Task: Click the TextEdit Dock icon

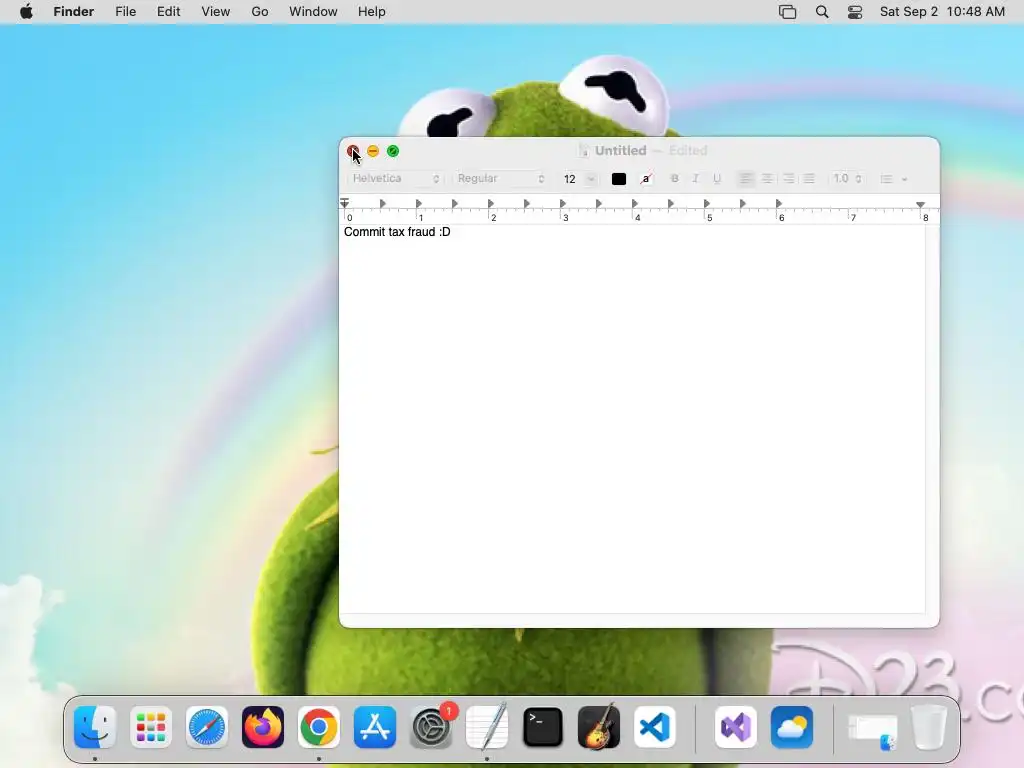Action: (x=487, y=727)
